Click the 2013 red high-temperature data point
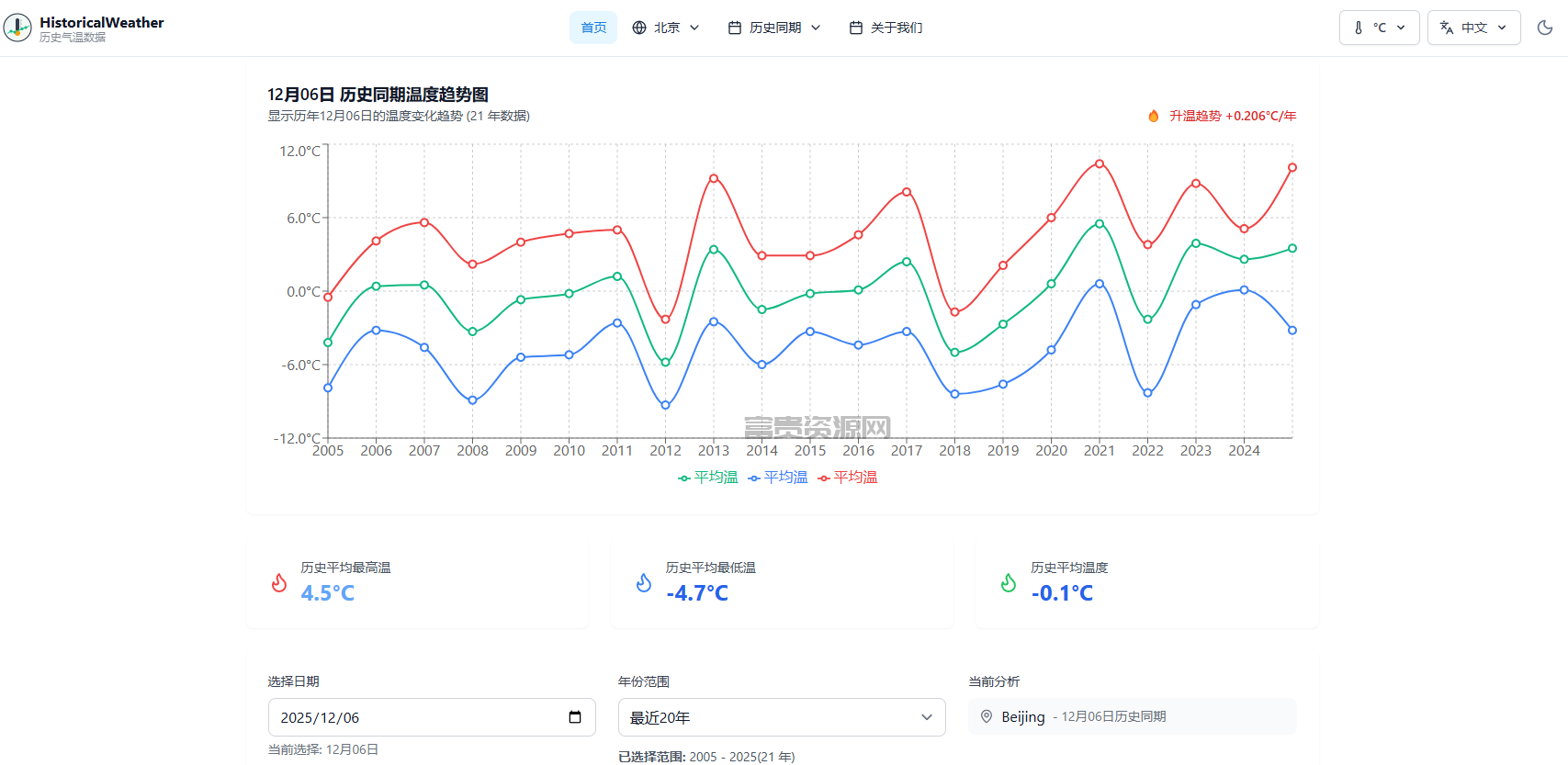 coord(714,179)
